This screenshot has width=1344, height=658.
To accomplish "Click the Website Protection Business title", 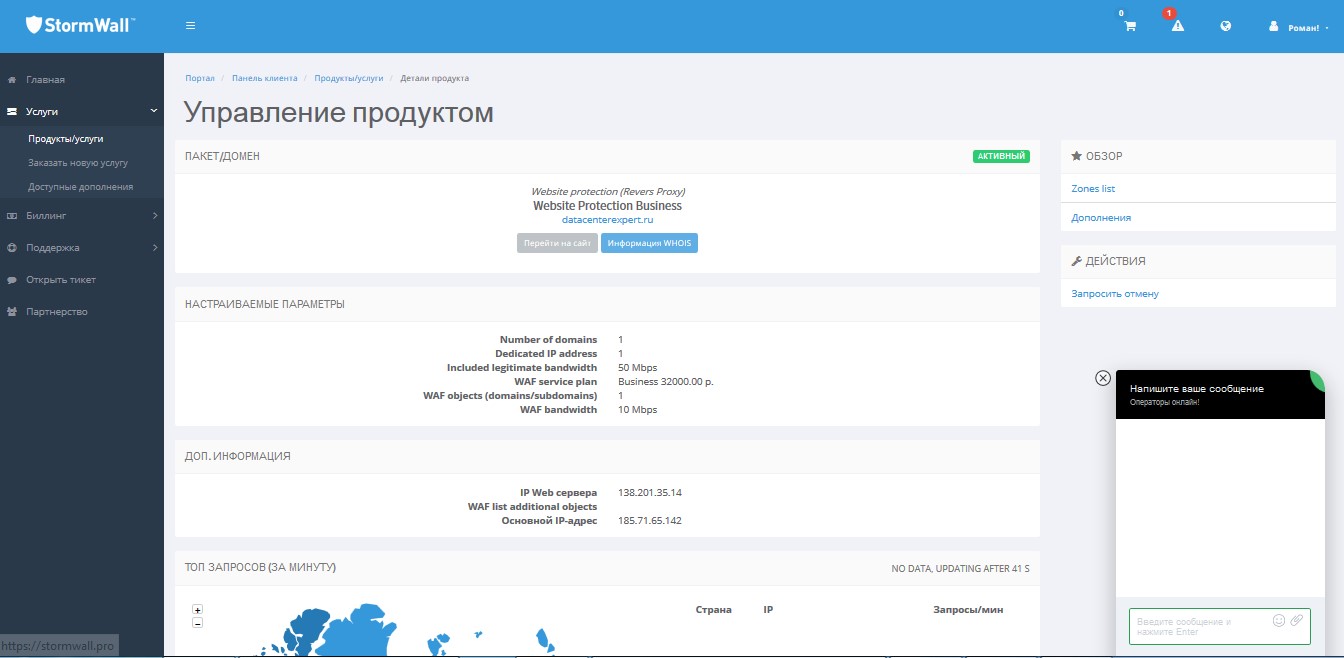I will pyautogui.click(x=607, y=205).
